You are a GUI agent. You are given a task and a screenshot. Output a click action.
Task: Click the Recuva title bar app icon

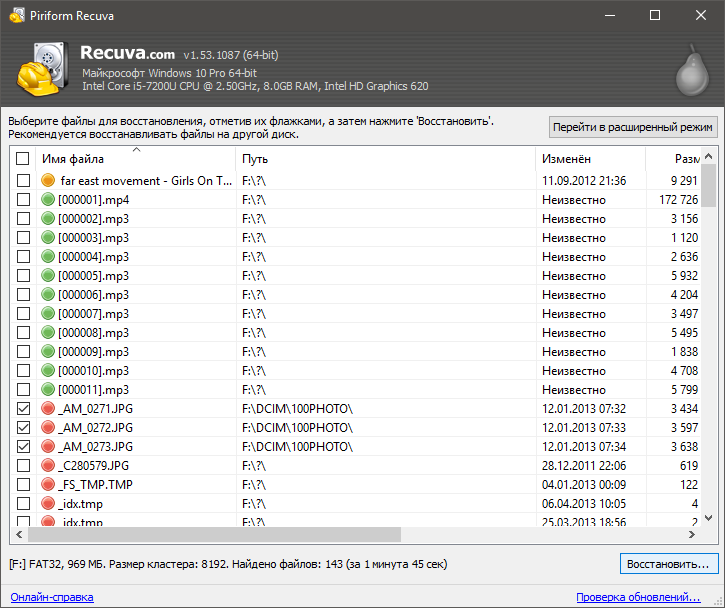click(x=17, y=15)
